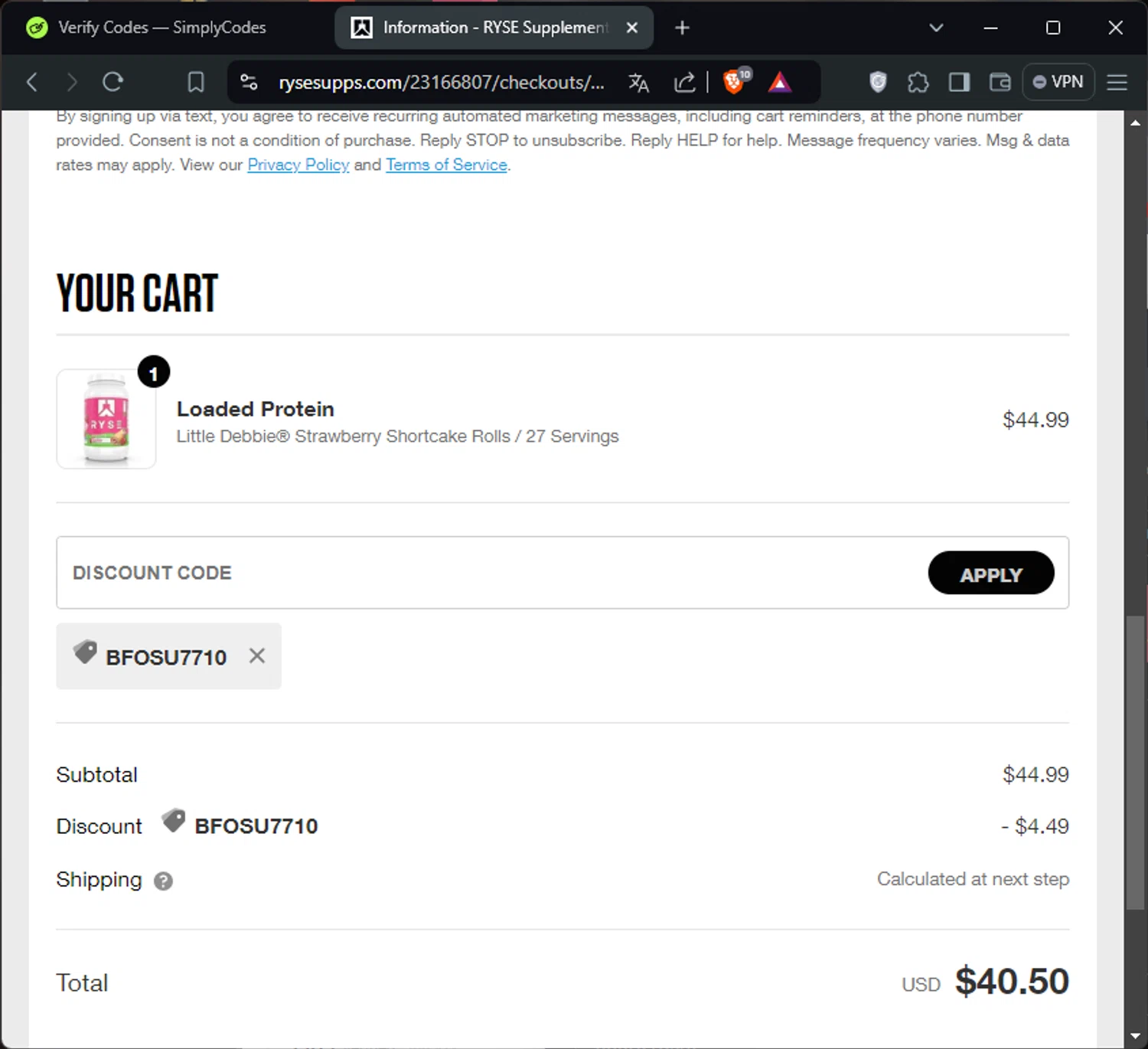Click the Discount Code input field

click(x=490, y=573)
